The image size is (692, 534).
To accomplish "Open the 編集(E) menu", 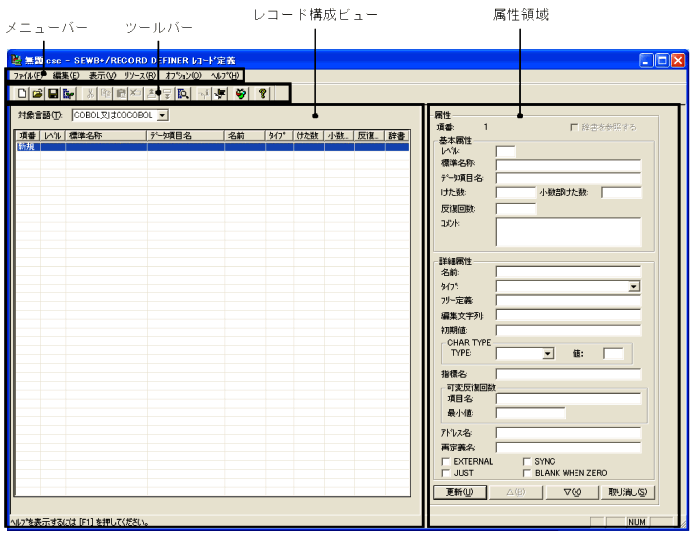I will [x=66, y=75].
